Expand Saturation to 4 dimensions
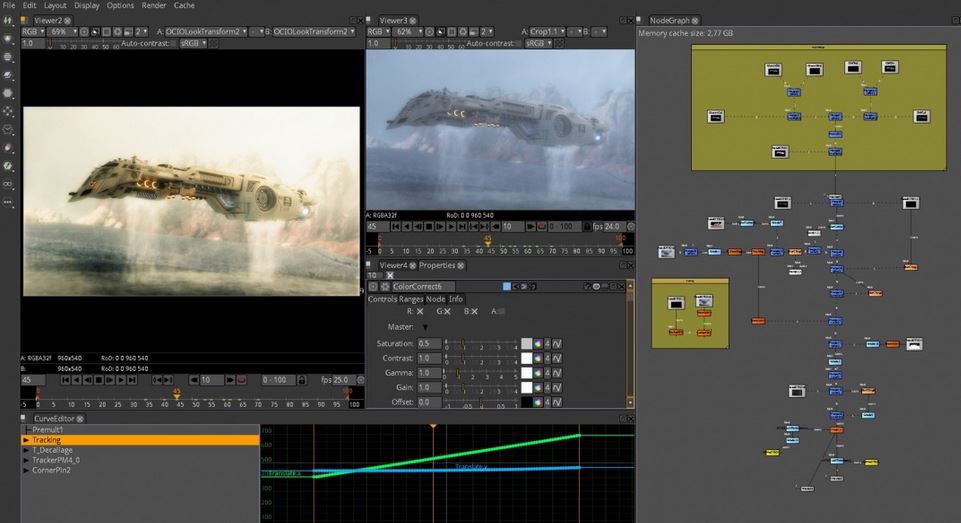Viewport: 961px width, 523px height. pos(547,344)
